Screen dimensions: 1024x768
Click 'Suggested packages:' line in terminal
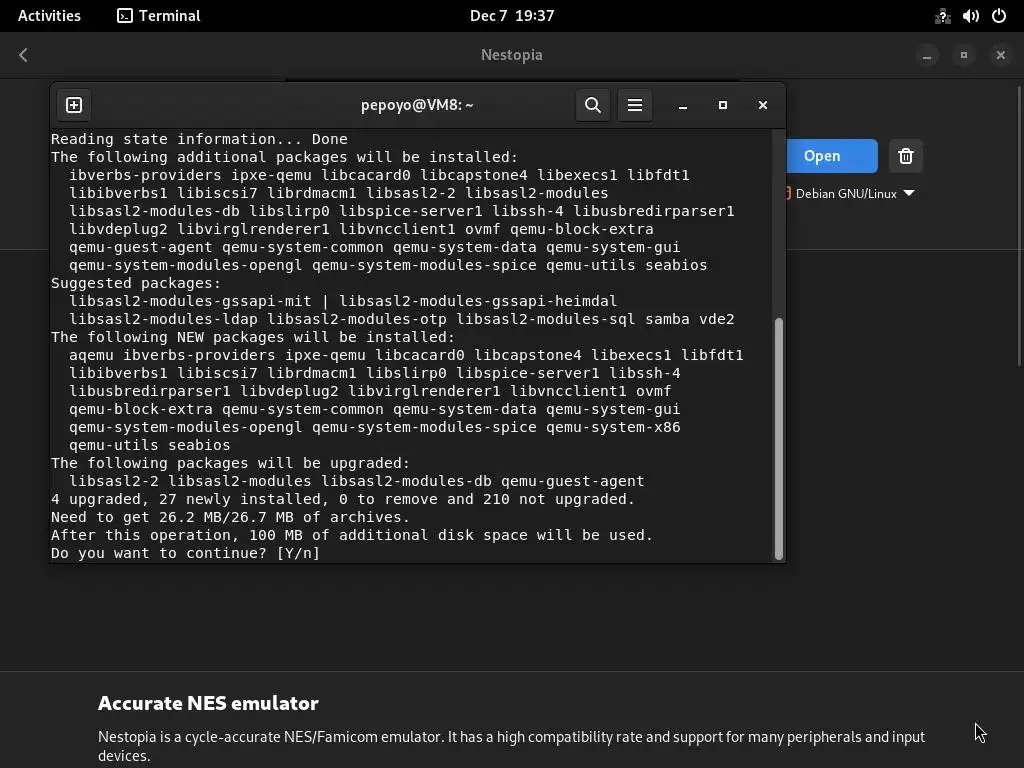(x=136, y=283)
